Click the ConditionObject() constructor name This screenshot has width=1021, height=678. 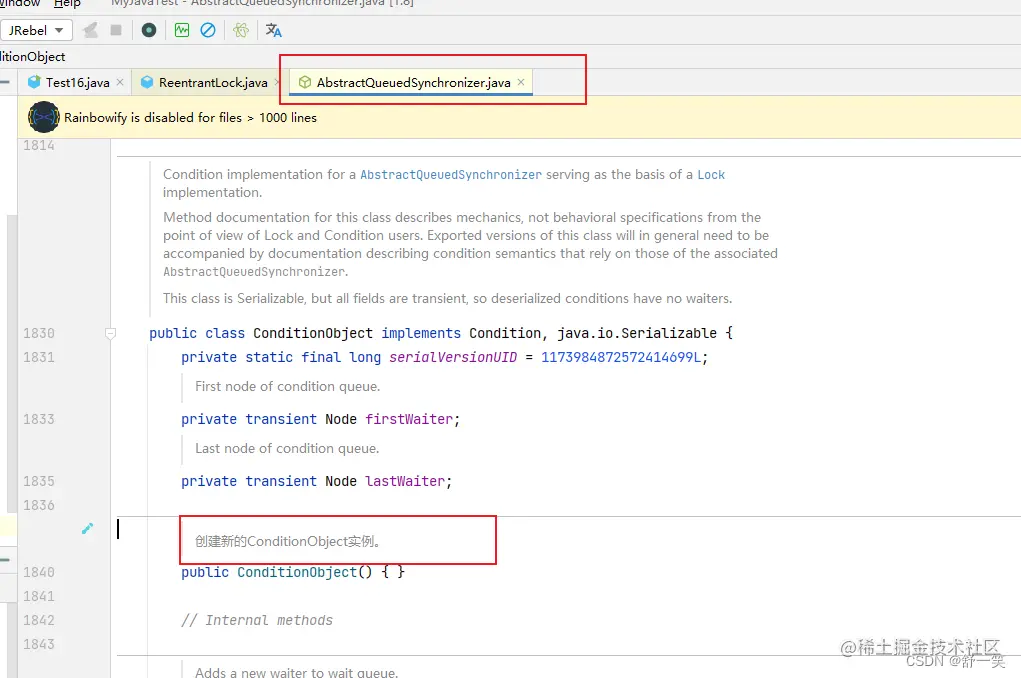click(x=296, y=572)
